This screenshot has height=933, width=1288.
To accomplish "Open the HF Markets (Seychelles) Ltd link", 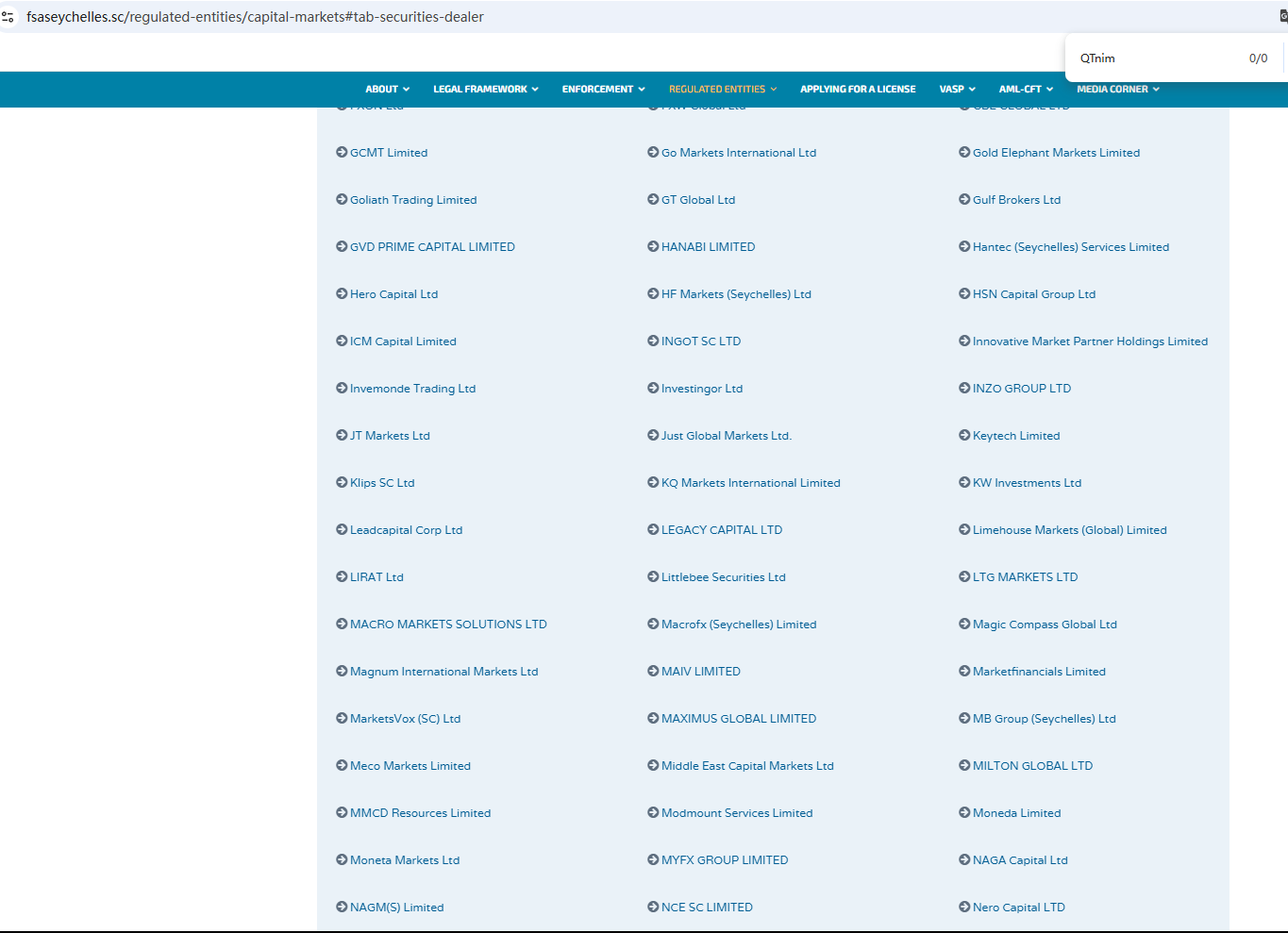I will 736,294.
